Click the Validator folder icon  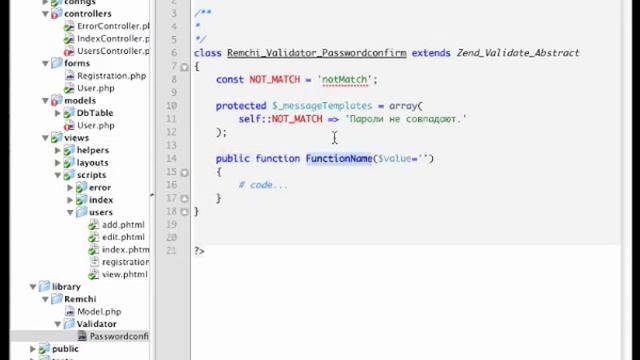click(69, 324)
